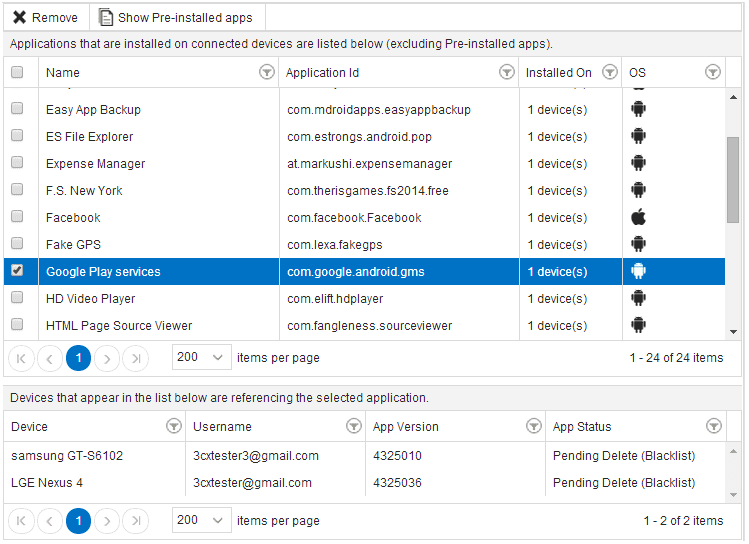Go to previous page of devices list
The image size is (749, 544).
coord(50,521)
